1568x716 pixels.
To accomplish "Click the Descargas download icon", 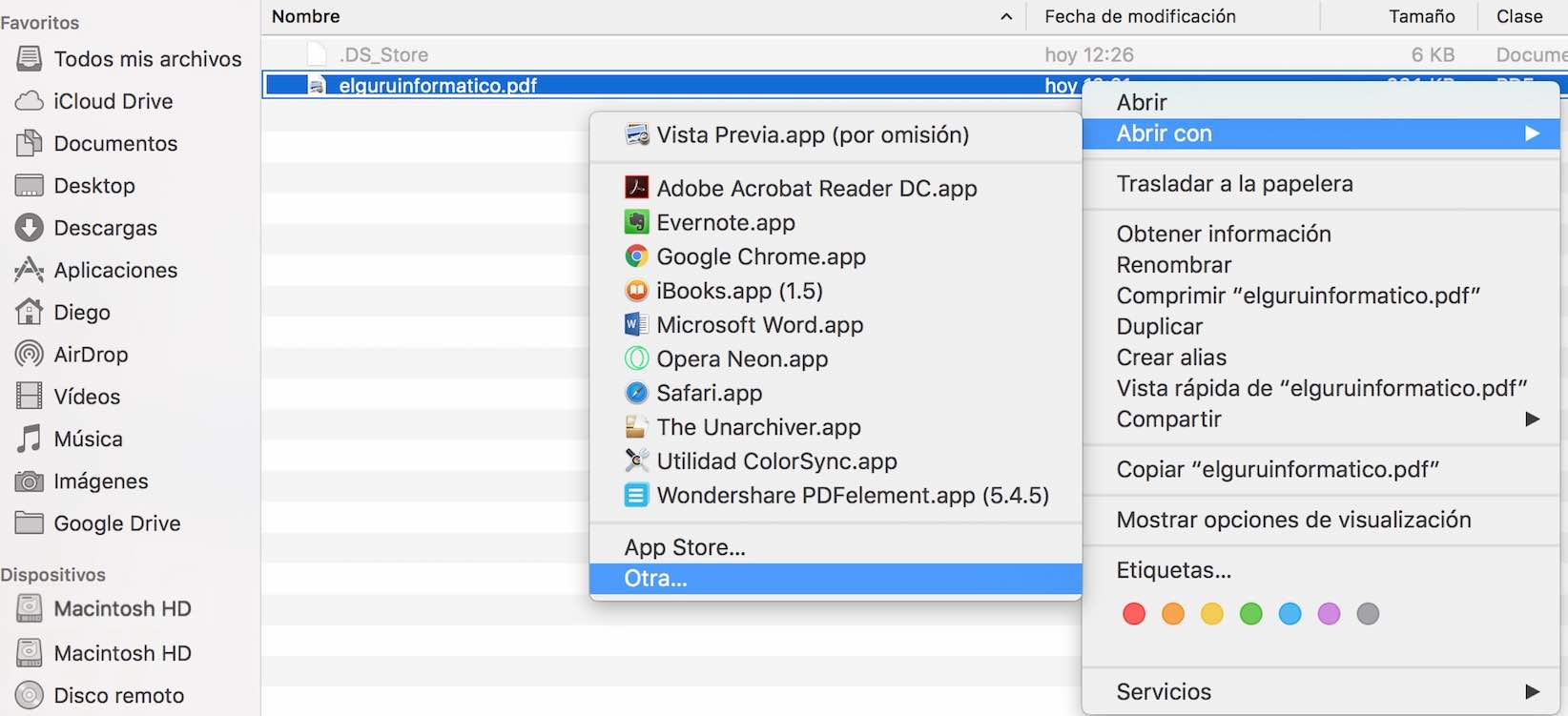I will 30,228.
